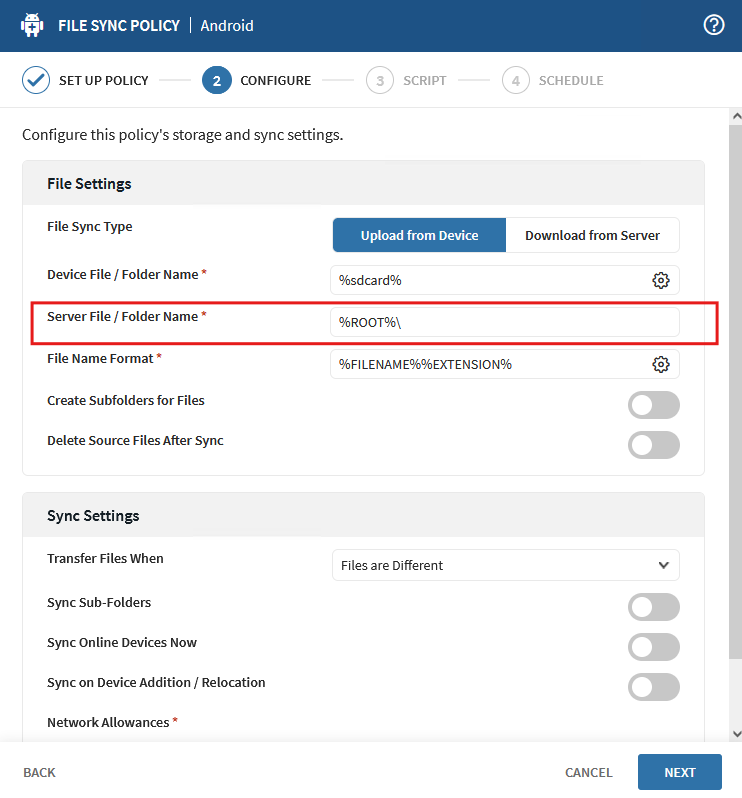
Task: Click the step 4 Schedule circle icon
Action: (x=516, y=80)
